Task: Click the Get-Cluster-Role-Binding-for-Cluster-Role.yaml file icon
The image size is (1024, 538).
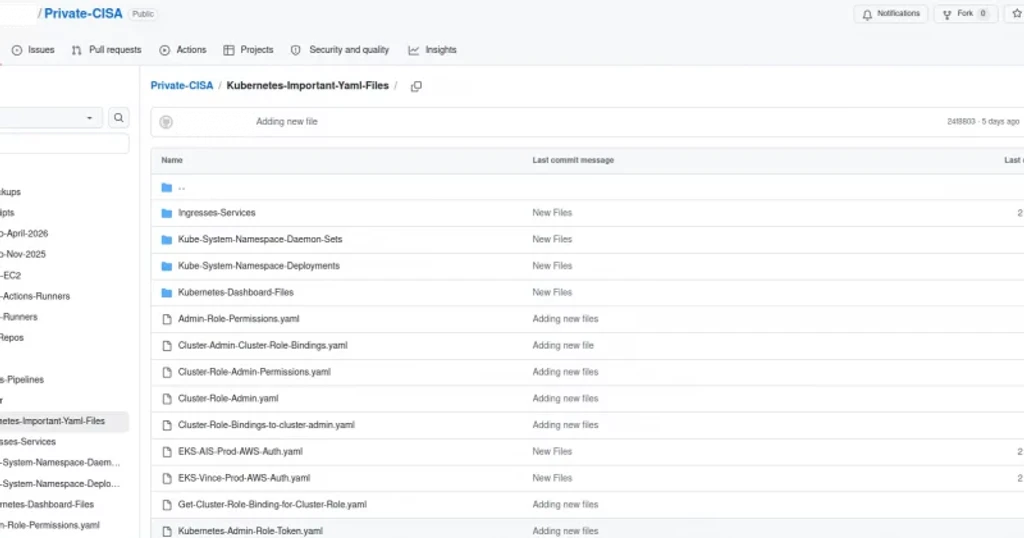Action: point(167,505)
